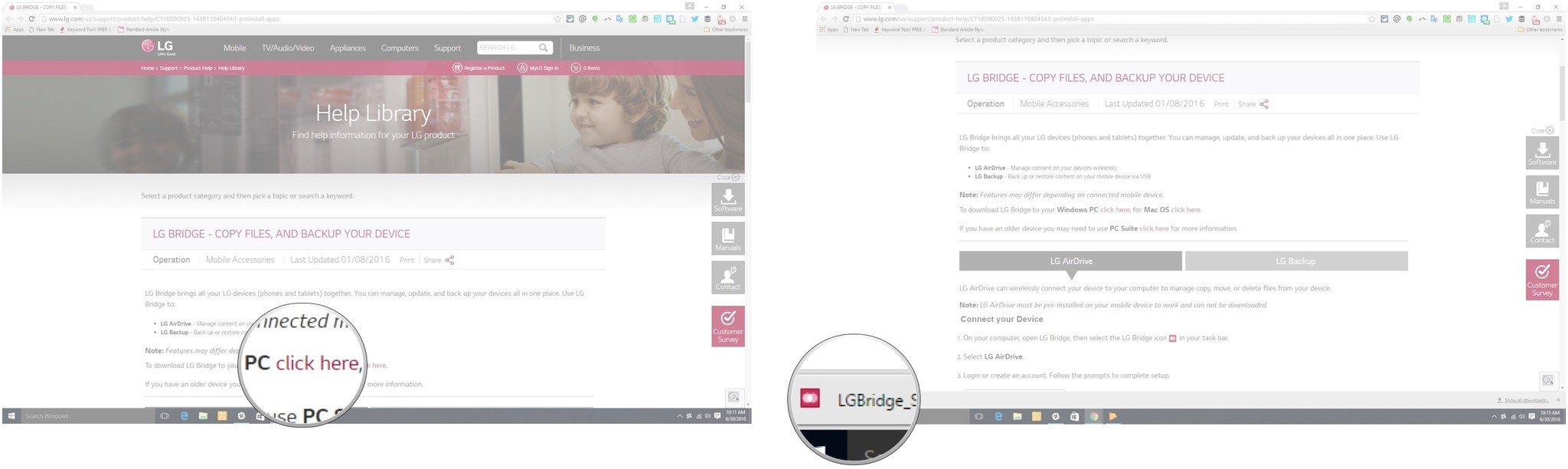This screenshot has width=1568, height=469.
Task: Switch to the LG AirDrive tab
Action: (x=1070, y=261)
